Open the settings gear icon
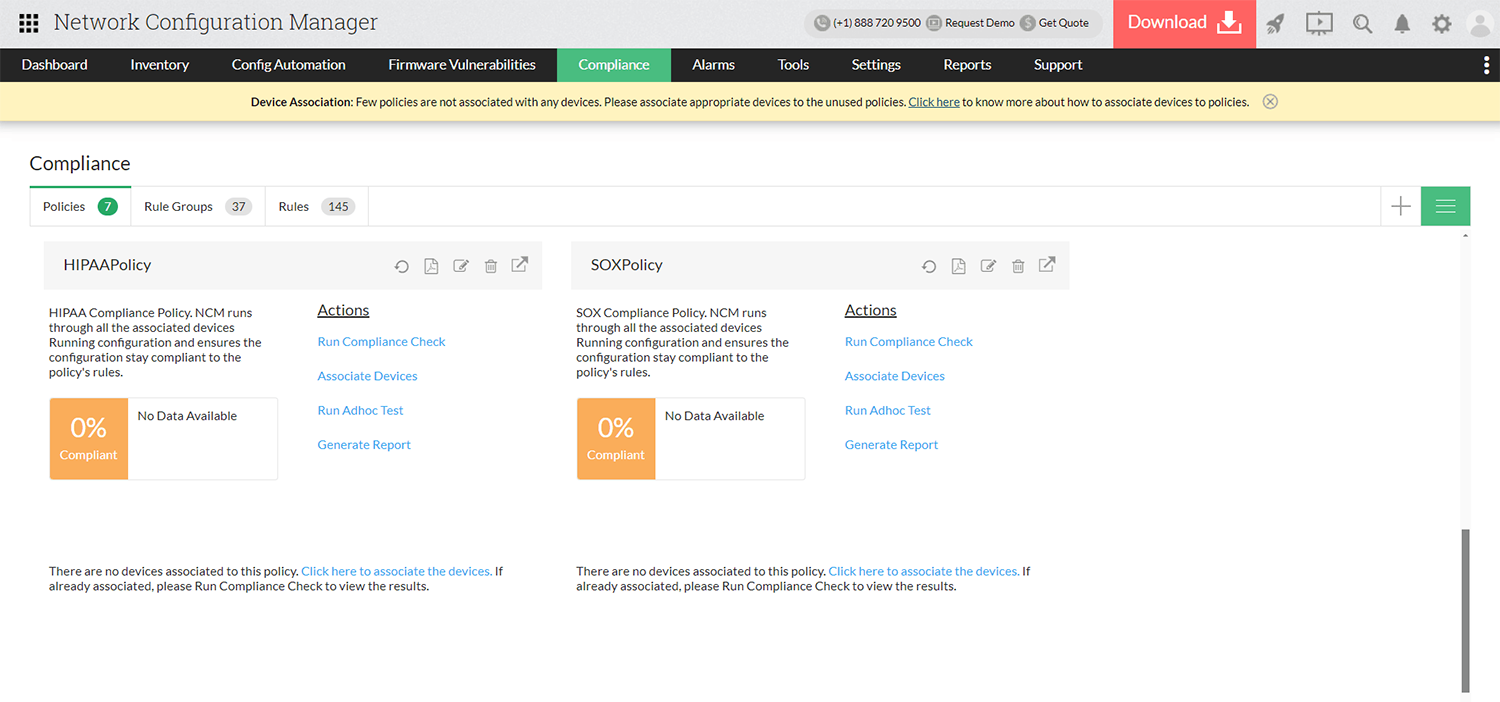1500x702 pixels. coord(1441,24)
